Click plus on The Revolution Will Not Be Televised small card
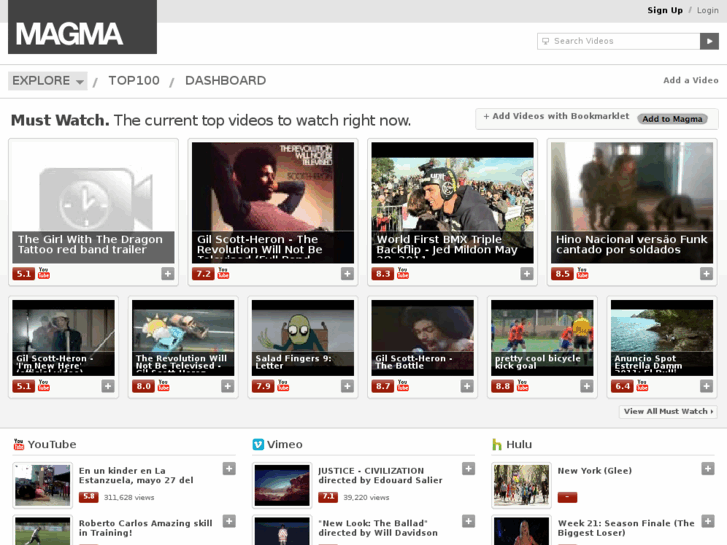This screenshot has width=727, height=545. tap(228, 386)
